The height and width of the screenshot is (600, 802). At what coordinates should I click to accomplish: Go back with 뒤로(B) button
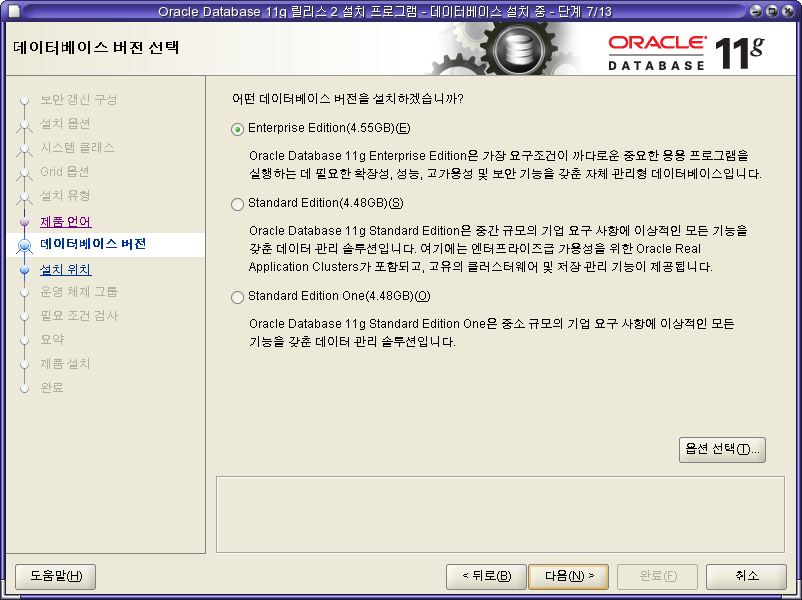point(486,576)
